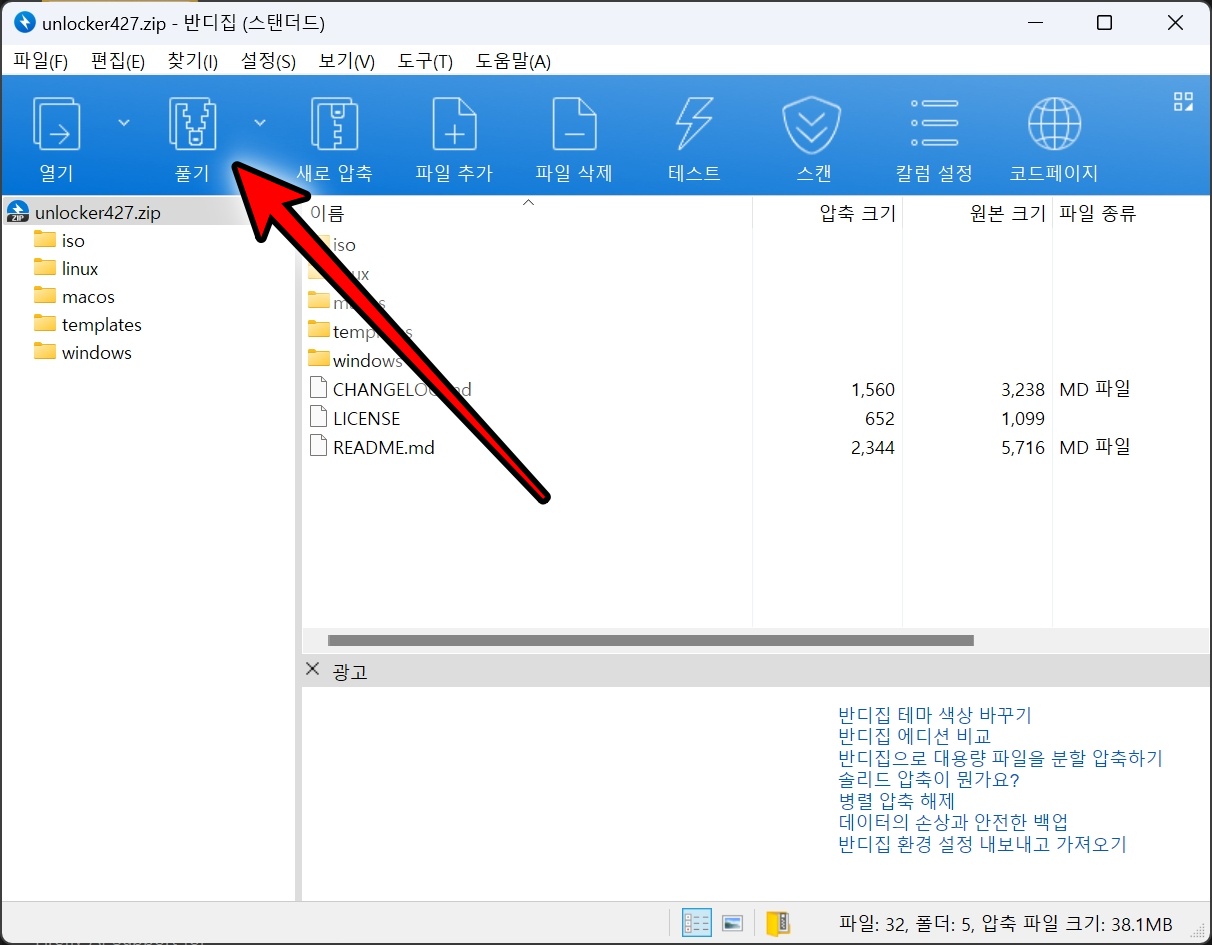Click the 풀기 (Extract) toolbar icon

coord(193,124)
